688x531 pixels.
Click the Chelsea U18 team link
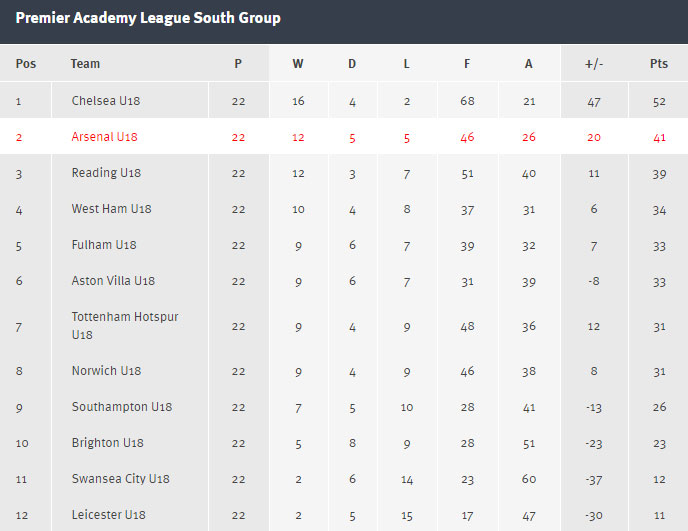(x=105, y=101)
